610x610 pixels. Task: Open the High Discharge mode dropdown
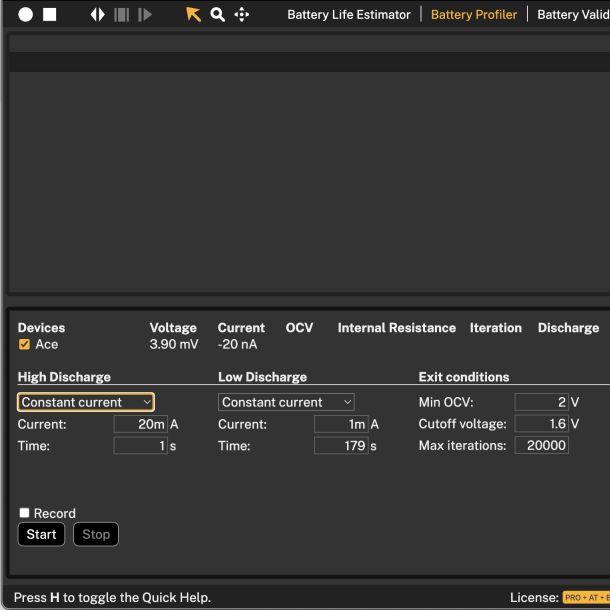86,402
